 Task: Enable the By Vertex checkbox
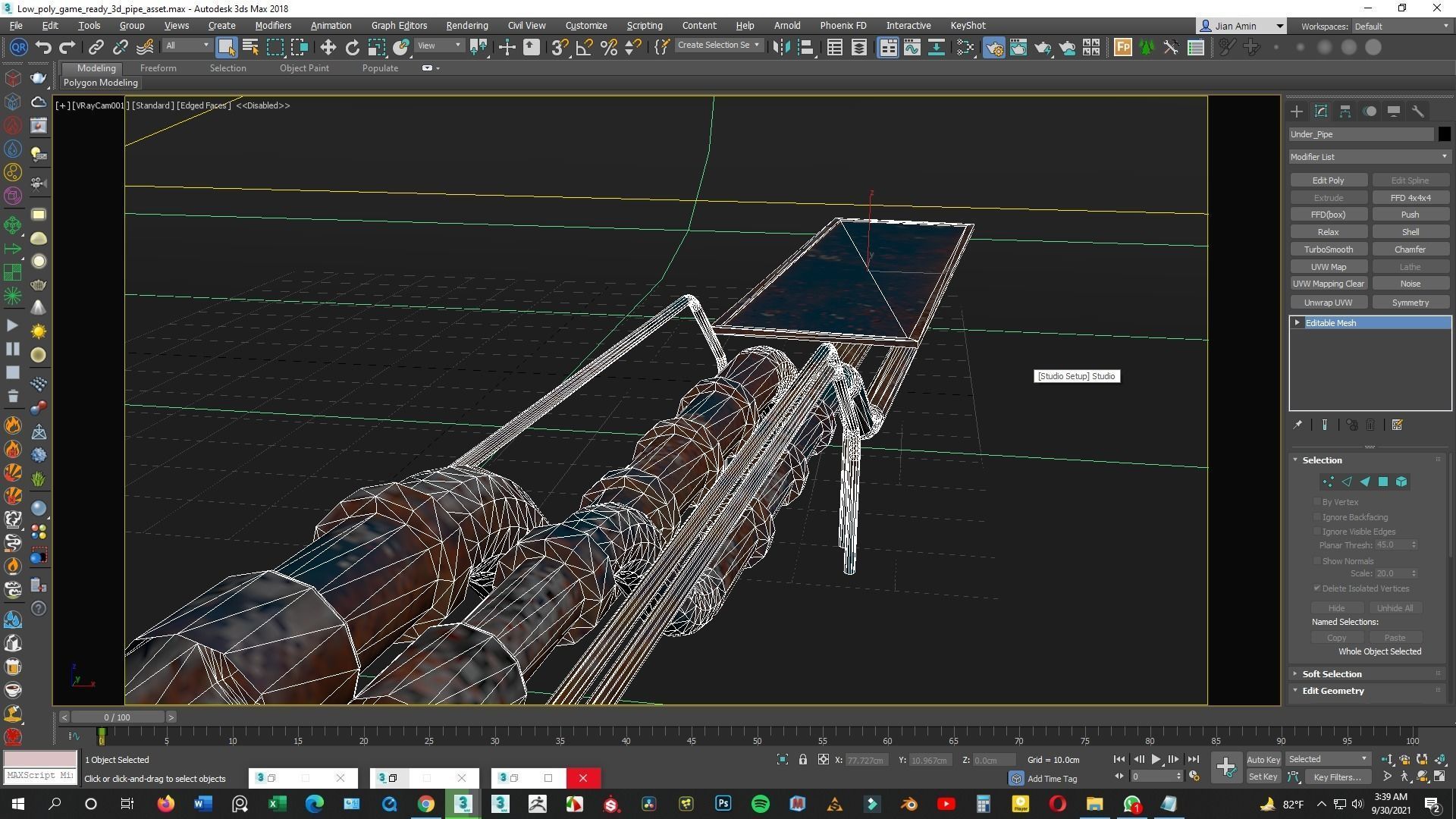tap(1317, 501)
